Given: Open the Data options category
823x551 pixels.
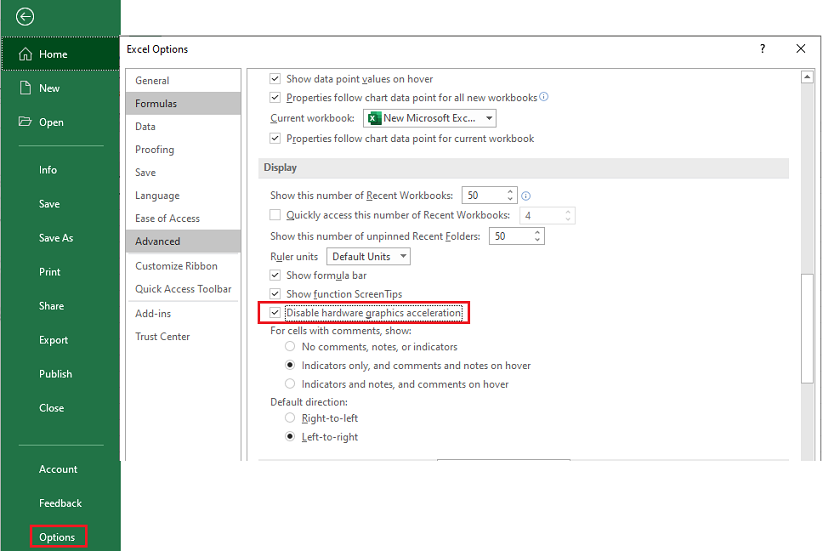Looking at the screenshot, I should (183, 126).
